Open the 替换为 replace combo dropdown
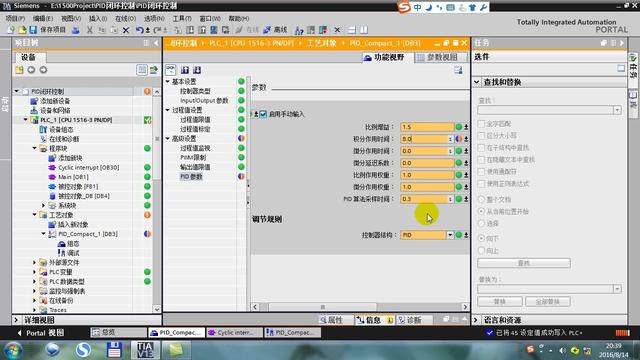The width and height of the screenshot is (640, 360). [x=617, y=289]
